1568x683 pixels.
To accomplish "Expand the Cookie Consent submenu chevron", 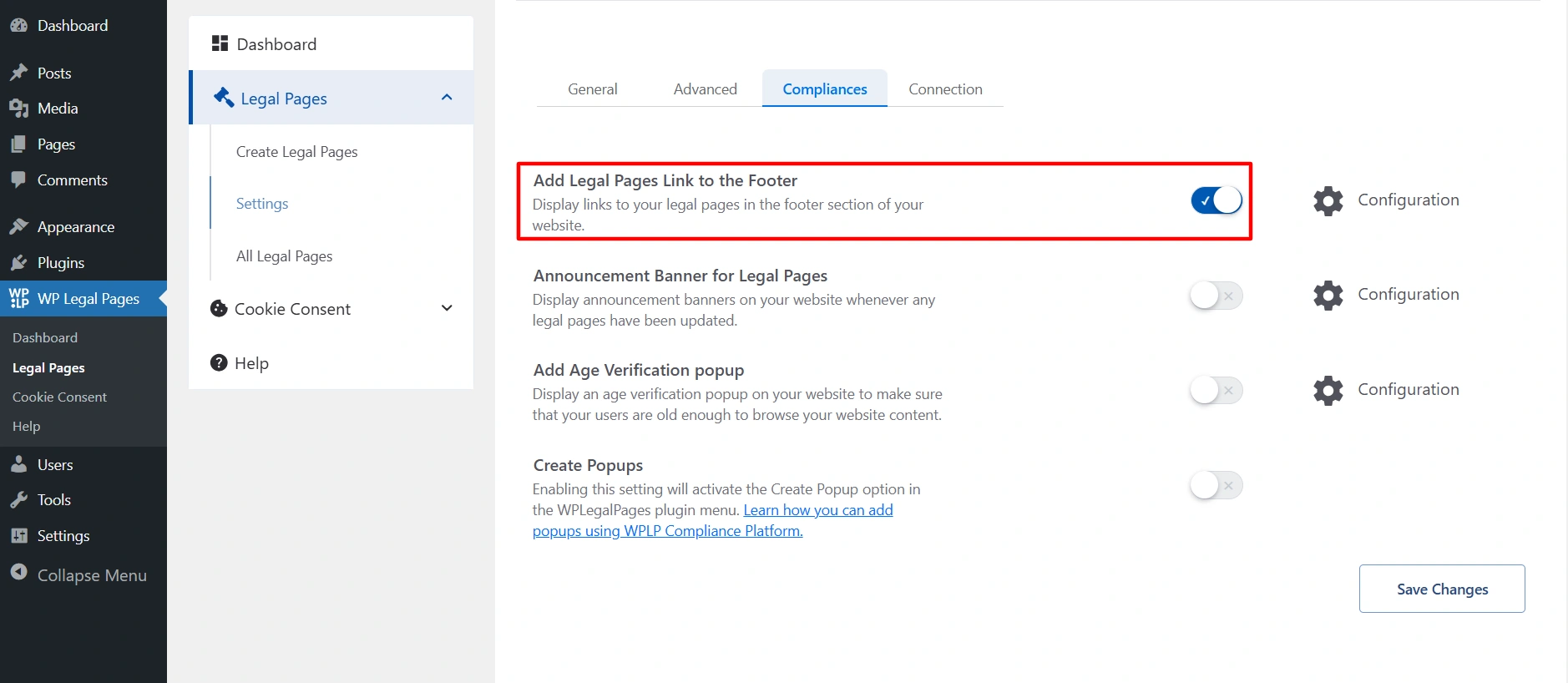I will pyautogui.click(x=447, y=308).
